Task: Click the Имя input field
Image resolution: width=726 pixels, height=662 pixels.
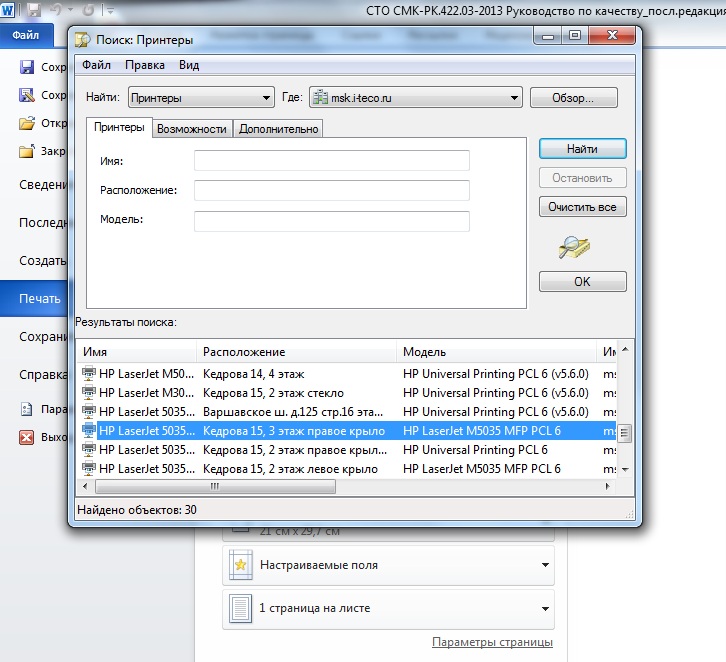Action: coord(332,161)
